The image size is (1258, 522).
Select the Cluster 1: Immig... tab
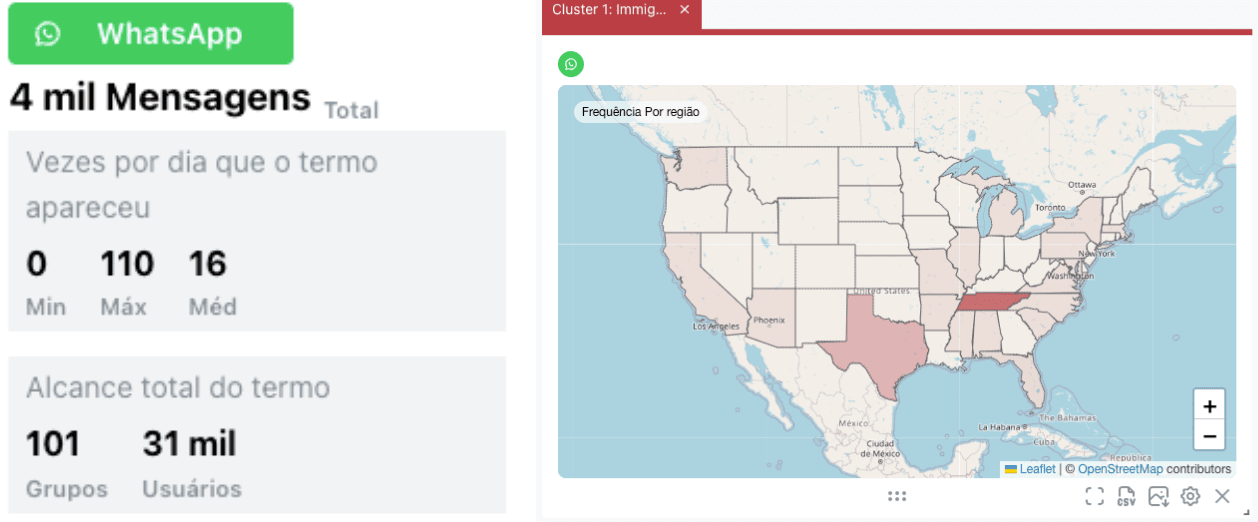click(609, 10)
